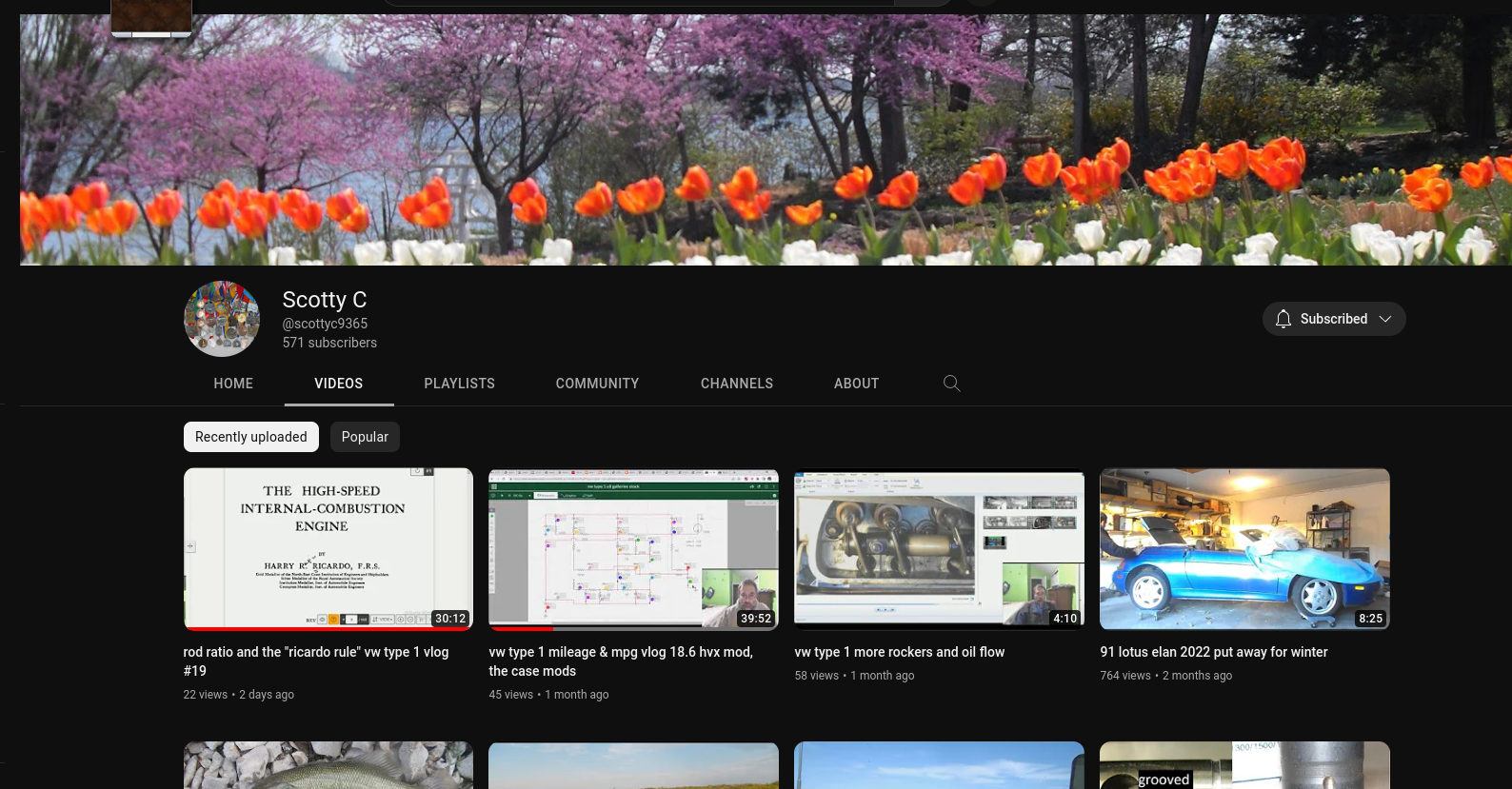
Task: Open the 'grooved' labeled video thumbnail
Action: pos(1244,765)
